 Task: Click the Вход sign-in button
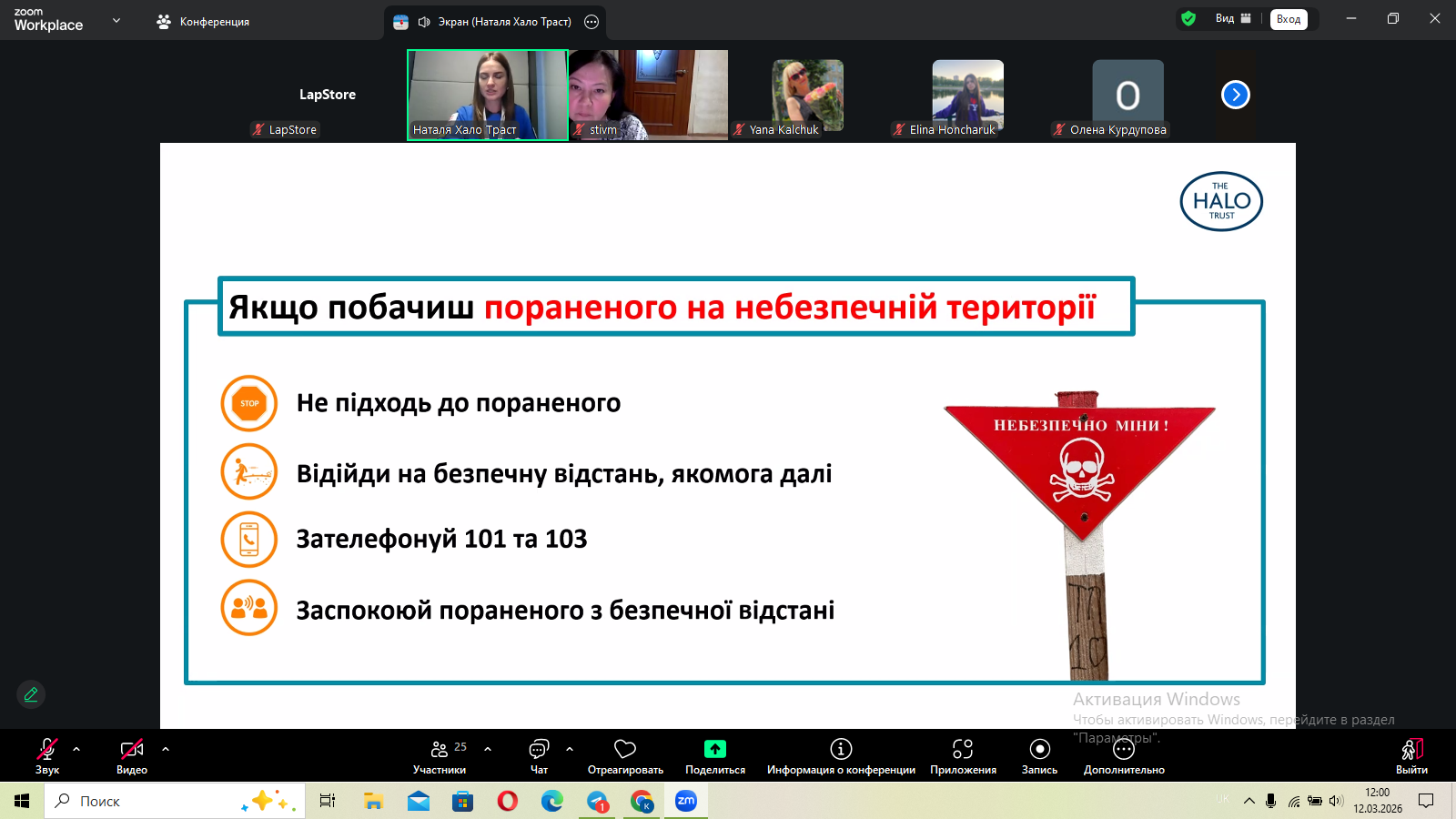(1289, 19)
